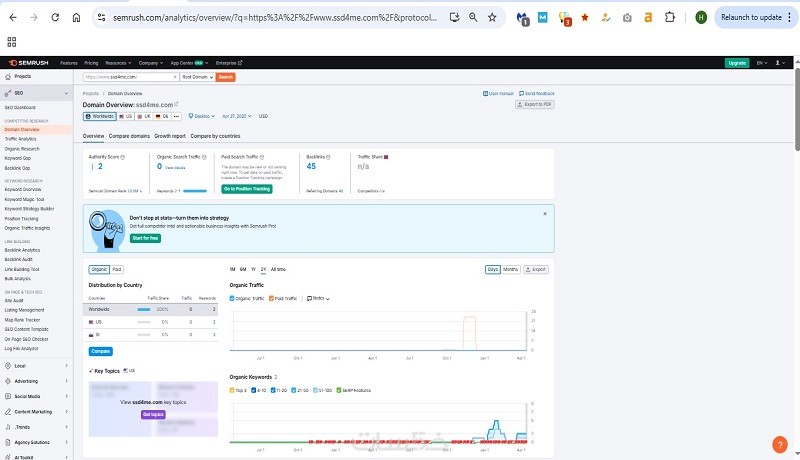Screen dimensions: 800x460
Task: Open the more countries ellipsis button
Action: tap(176, 116)
